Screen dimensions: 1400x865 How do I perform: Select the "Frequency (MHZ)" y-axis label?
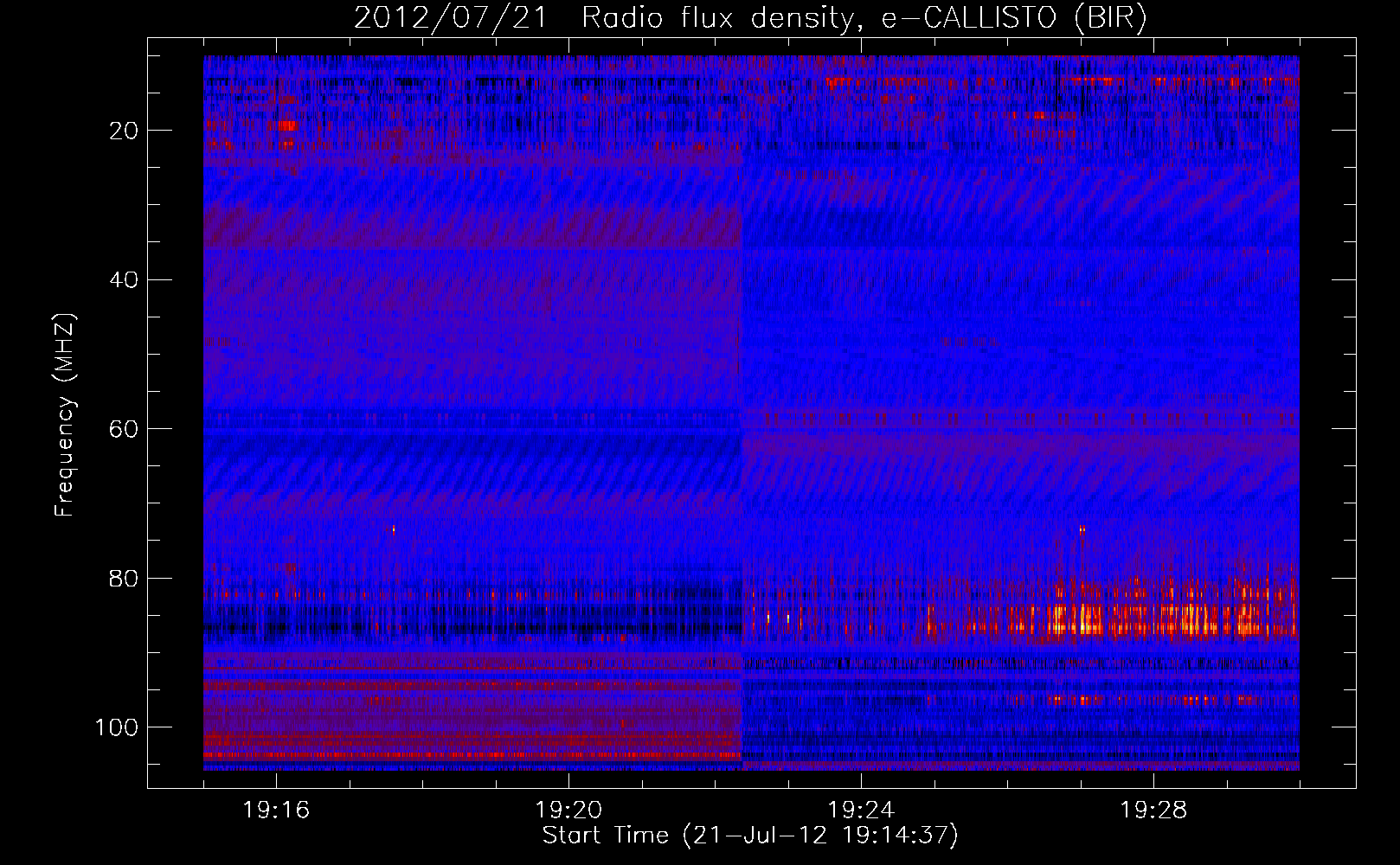point(65,414)
